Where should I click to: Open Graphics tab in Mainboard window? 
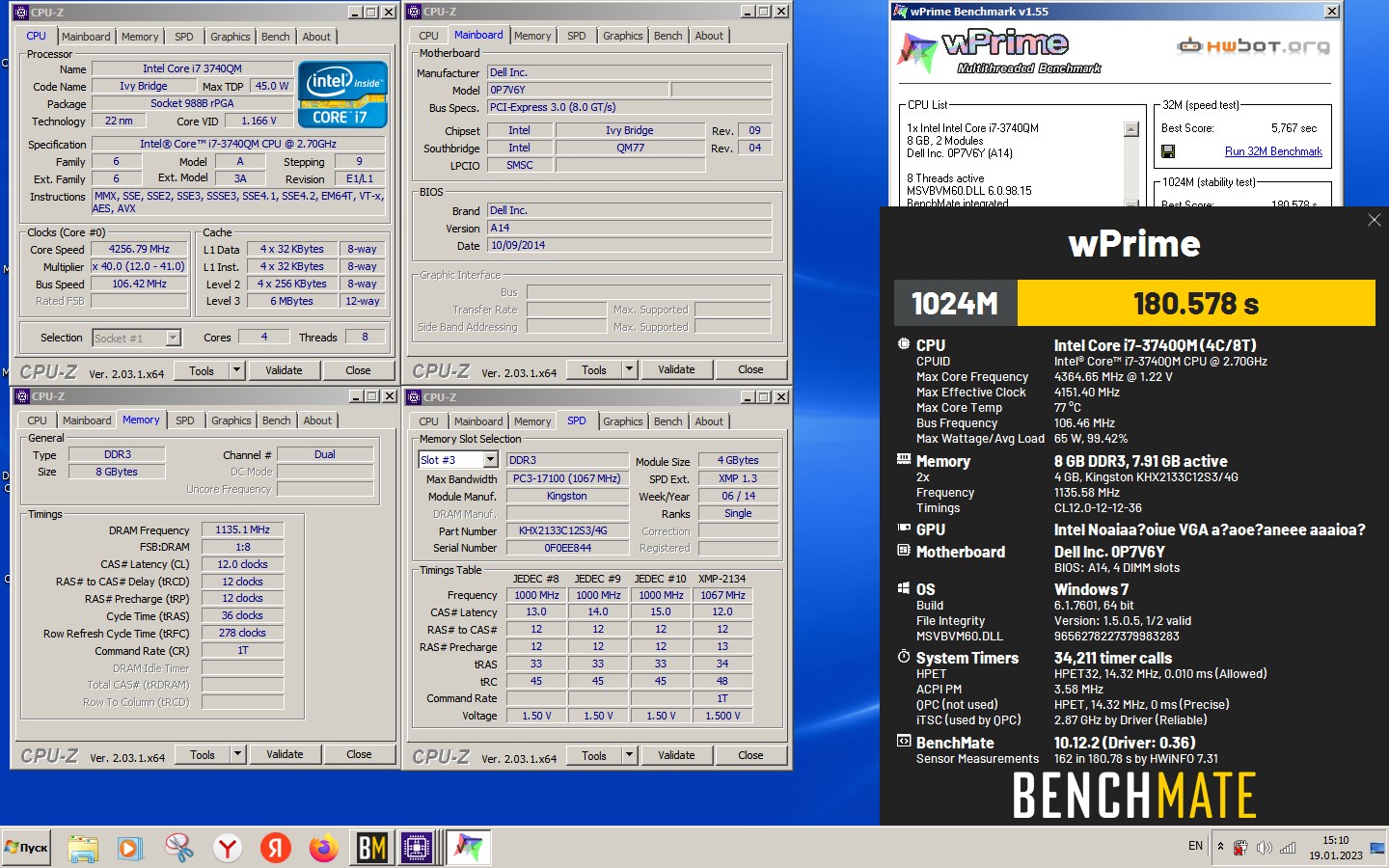pyautogui.click(x=622, y=36)
